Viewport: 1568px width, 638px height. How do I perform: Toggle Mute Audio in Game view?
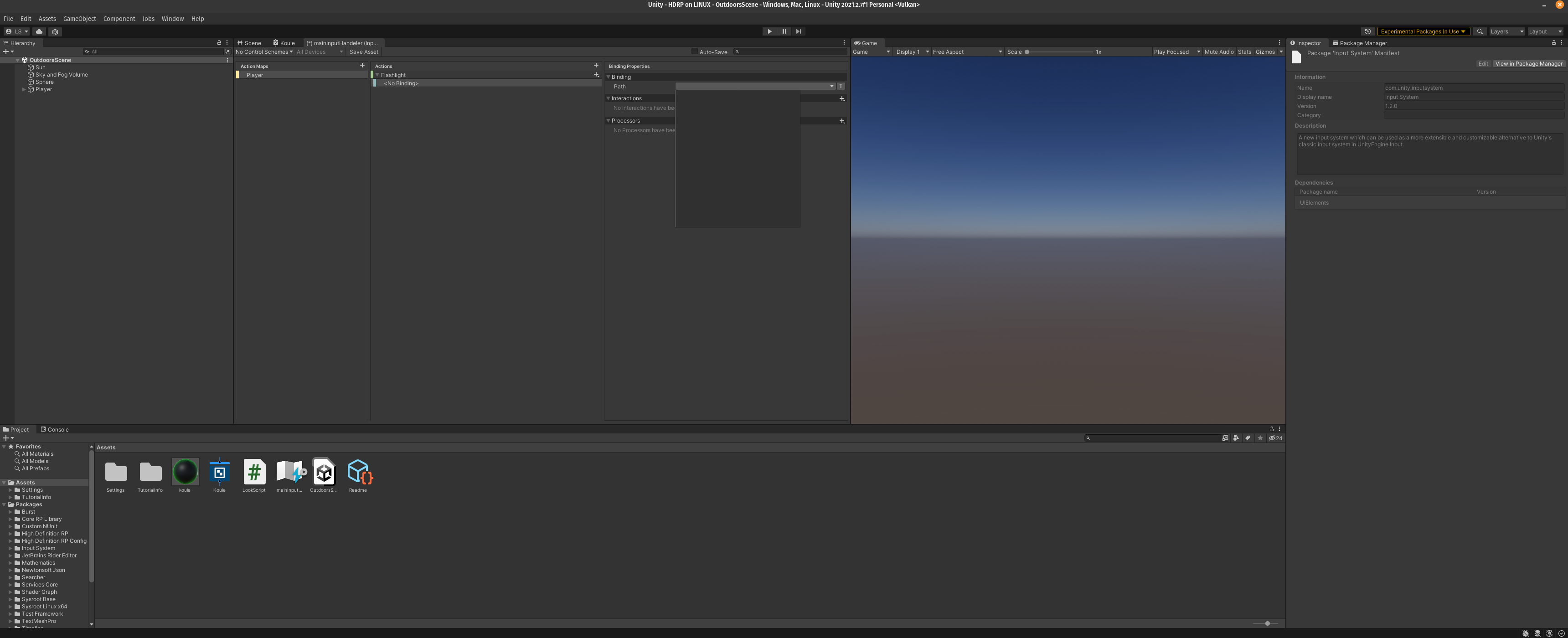pyautogui.click(x=1218, y=52)
